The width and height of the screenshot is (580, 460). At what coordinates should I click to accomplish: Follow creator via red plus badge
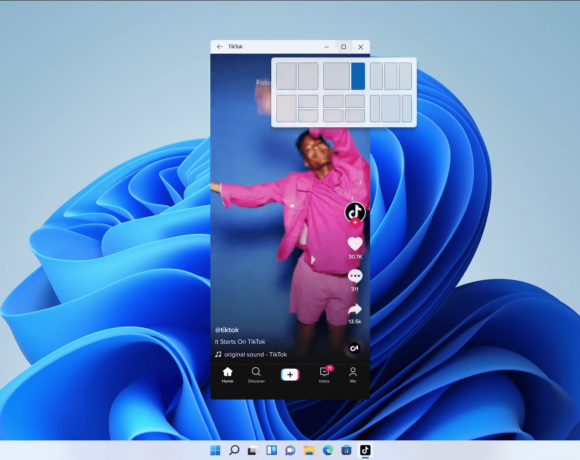pos(355,222)
